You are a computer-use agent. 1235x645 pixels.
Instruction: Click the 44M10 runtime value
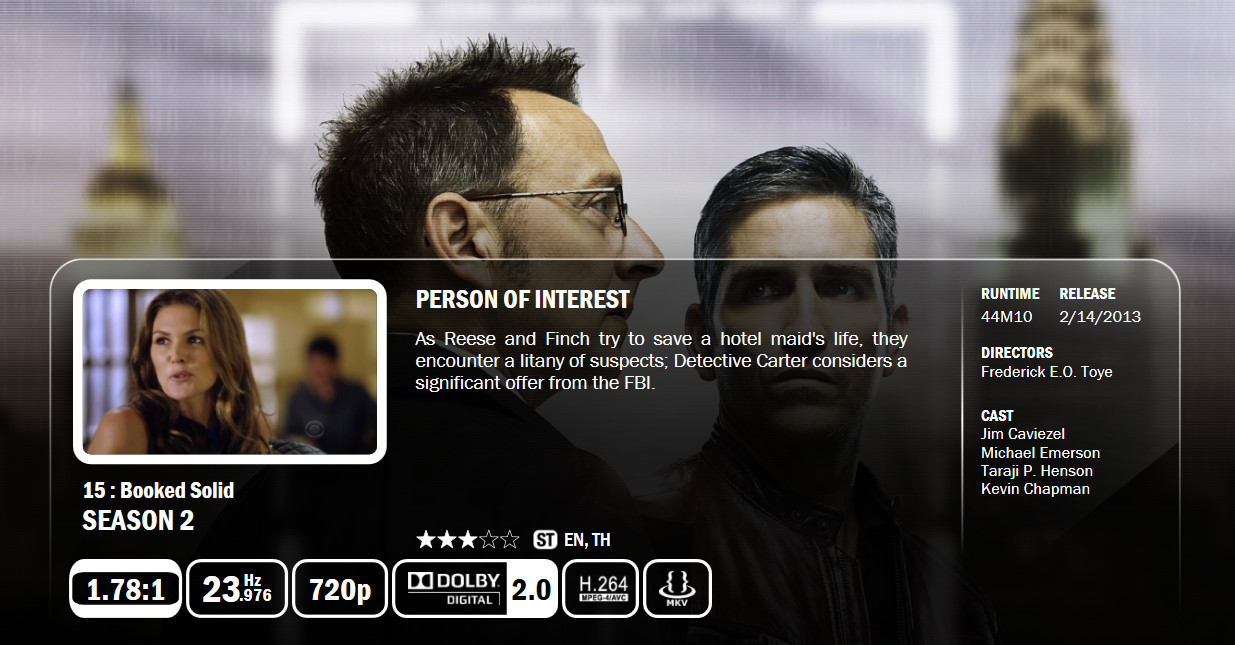tap(1008, 317)
